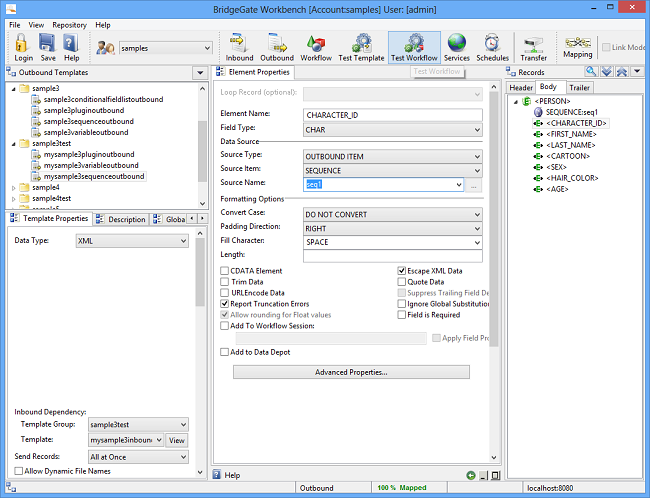This screenshot has width=650, height=498.
Task: Enable Add To Workflow Session checkbox
Action: [224, 326]
